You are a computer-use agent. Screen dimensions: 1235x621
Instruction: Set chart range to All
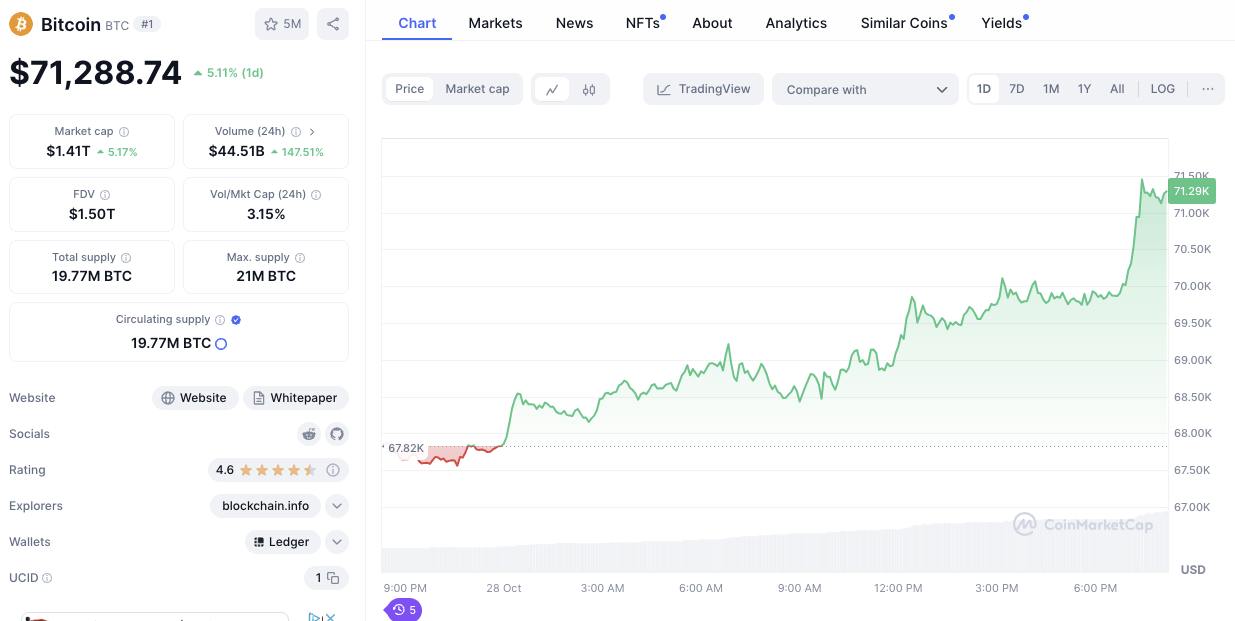[1117, 89]
